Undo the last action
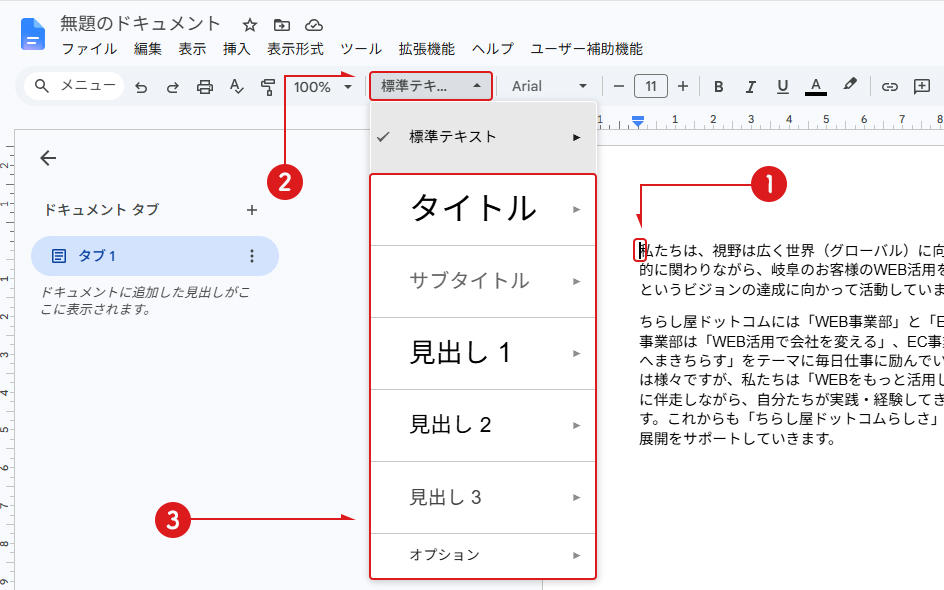 (x=141, y=87)
